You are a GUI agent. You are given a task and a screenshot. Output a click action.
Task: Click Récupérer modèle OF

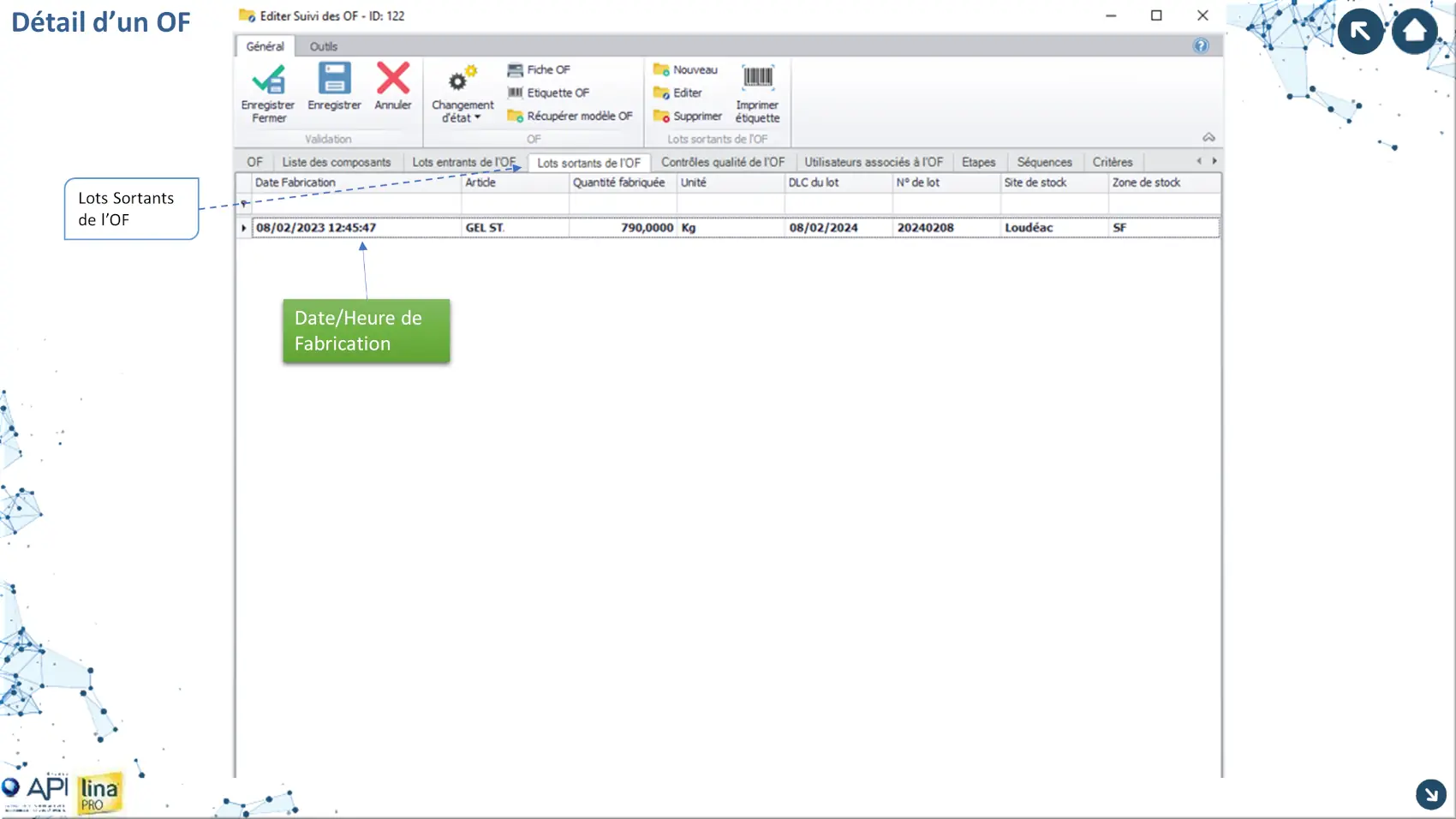570,117
